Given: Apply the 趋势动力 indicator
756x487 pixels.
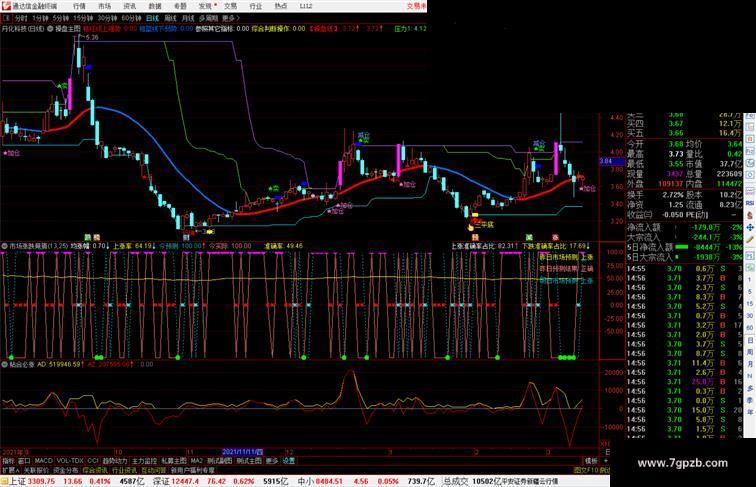Looking at the screenshot, I should (x=115, y=461).
